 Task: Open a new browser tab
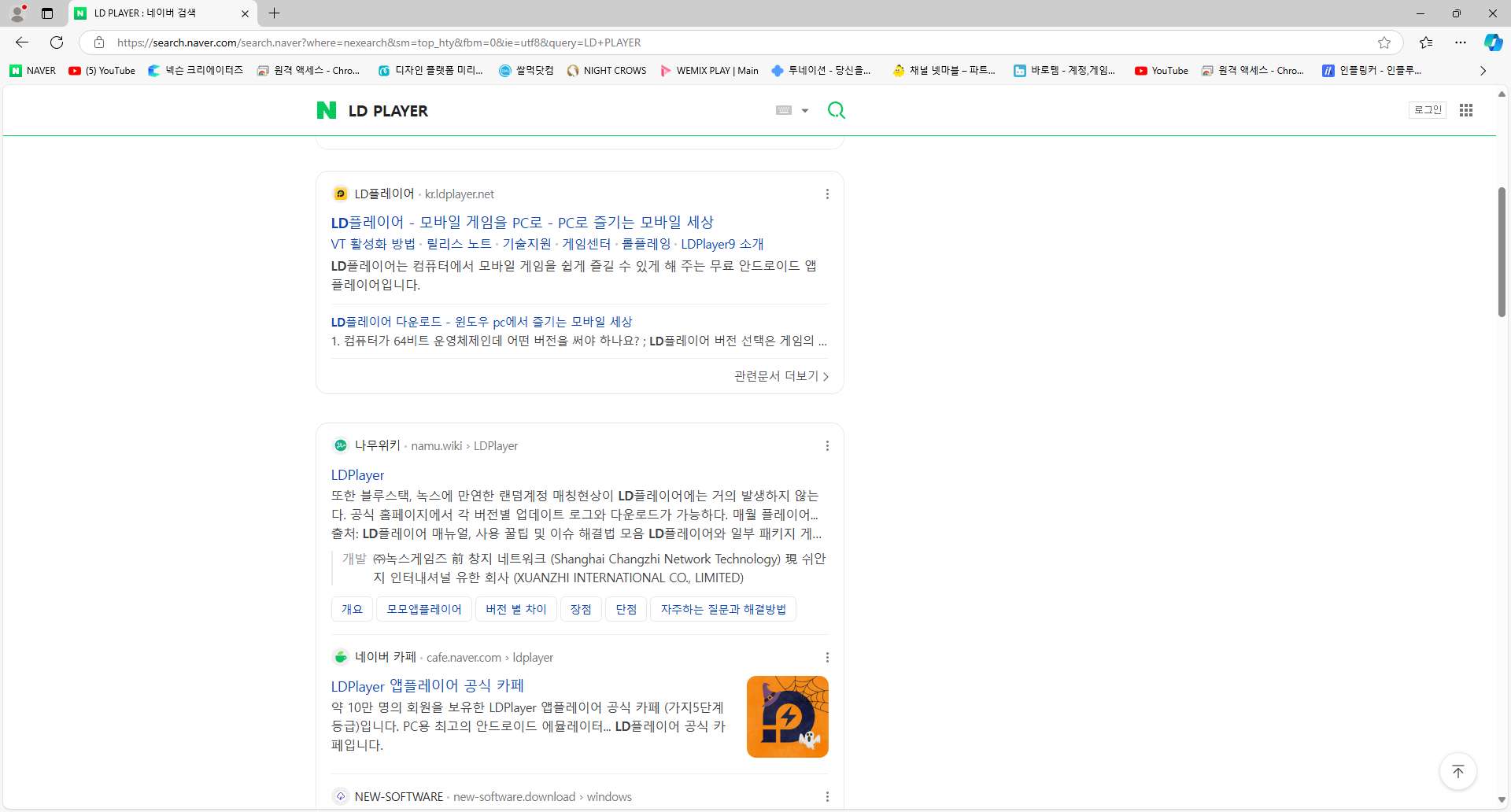click(274, 13)
